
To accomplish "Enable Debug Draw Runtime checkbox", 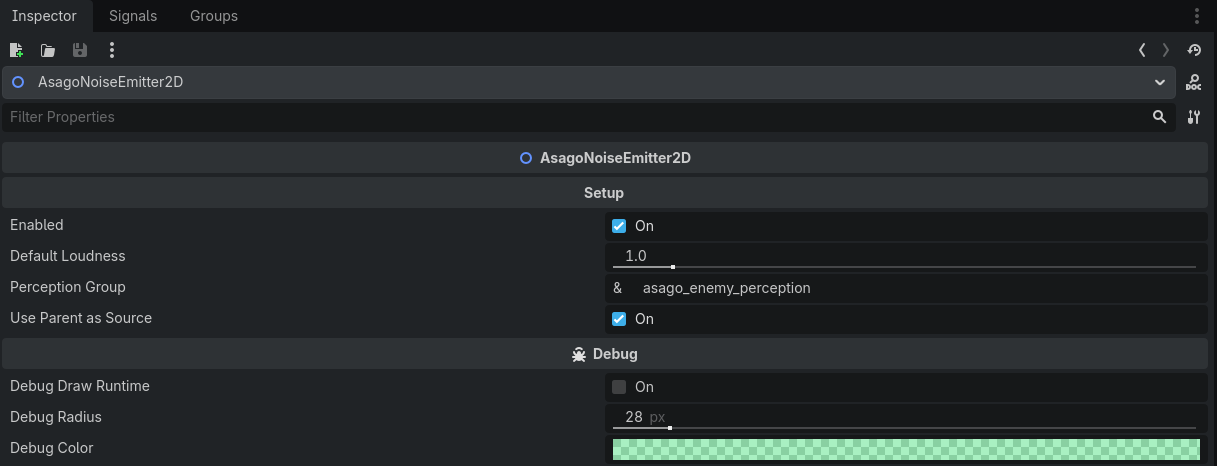I will (x=619, y=387).
